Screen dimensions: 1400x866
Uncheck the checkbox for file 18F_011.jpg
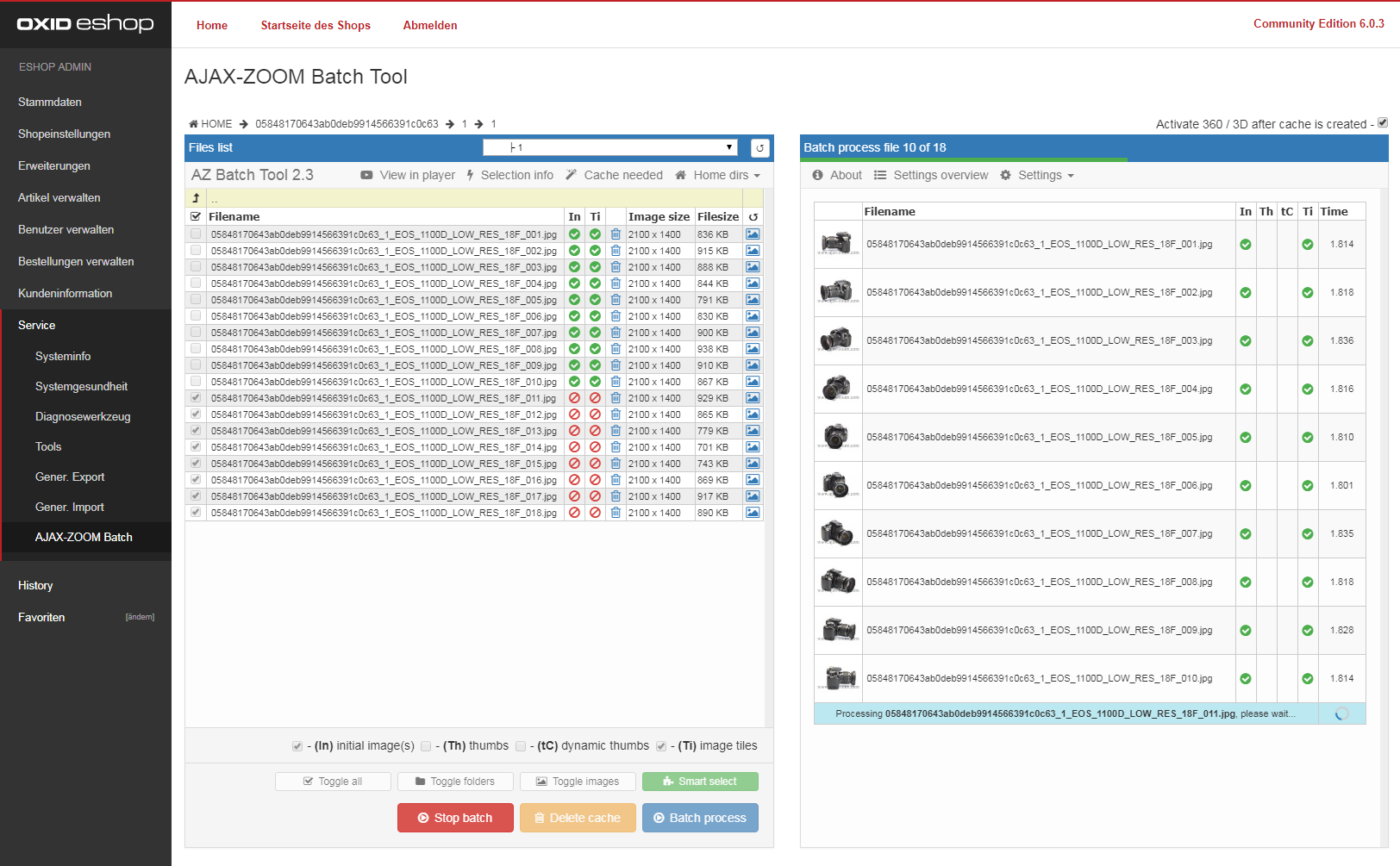tap(196, 398)
